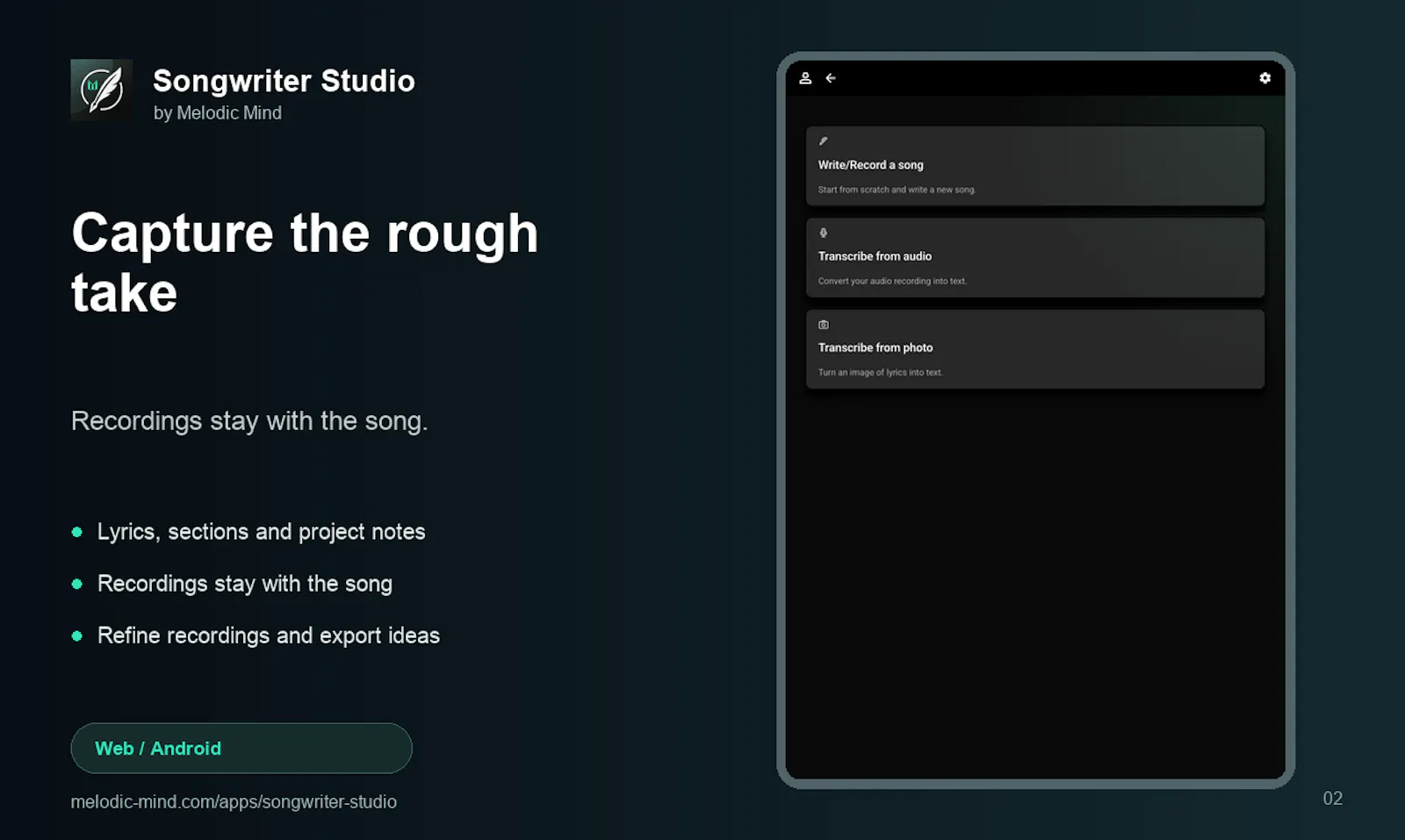The image size is (1405, 840).
Task: Click the camera icon on Transcribe from photo
Action: [824, 325]
